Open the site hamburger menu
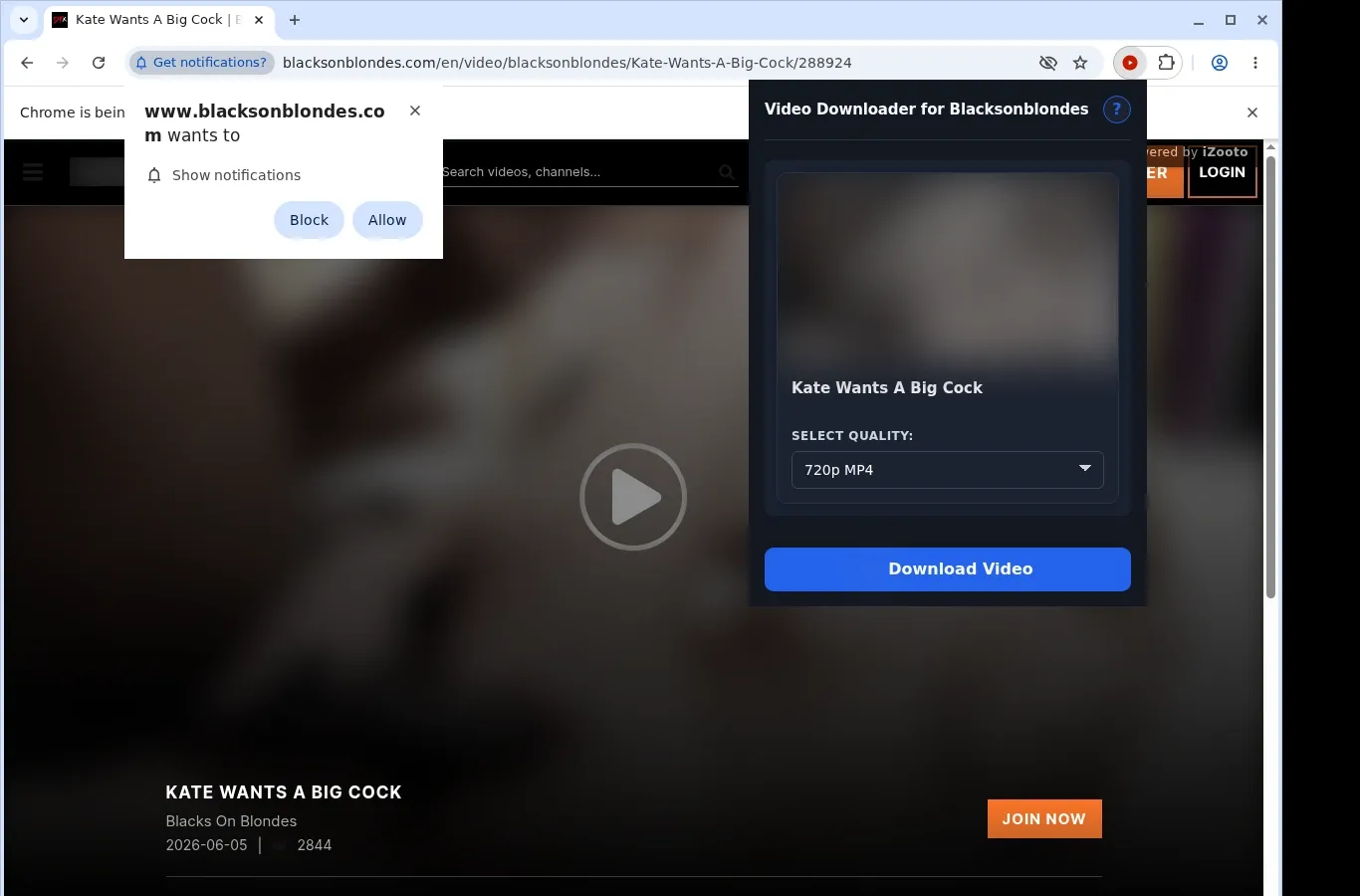Image resolution: width=1360 pixels, height=896 pixels. point(33,172)
